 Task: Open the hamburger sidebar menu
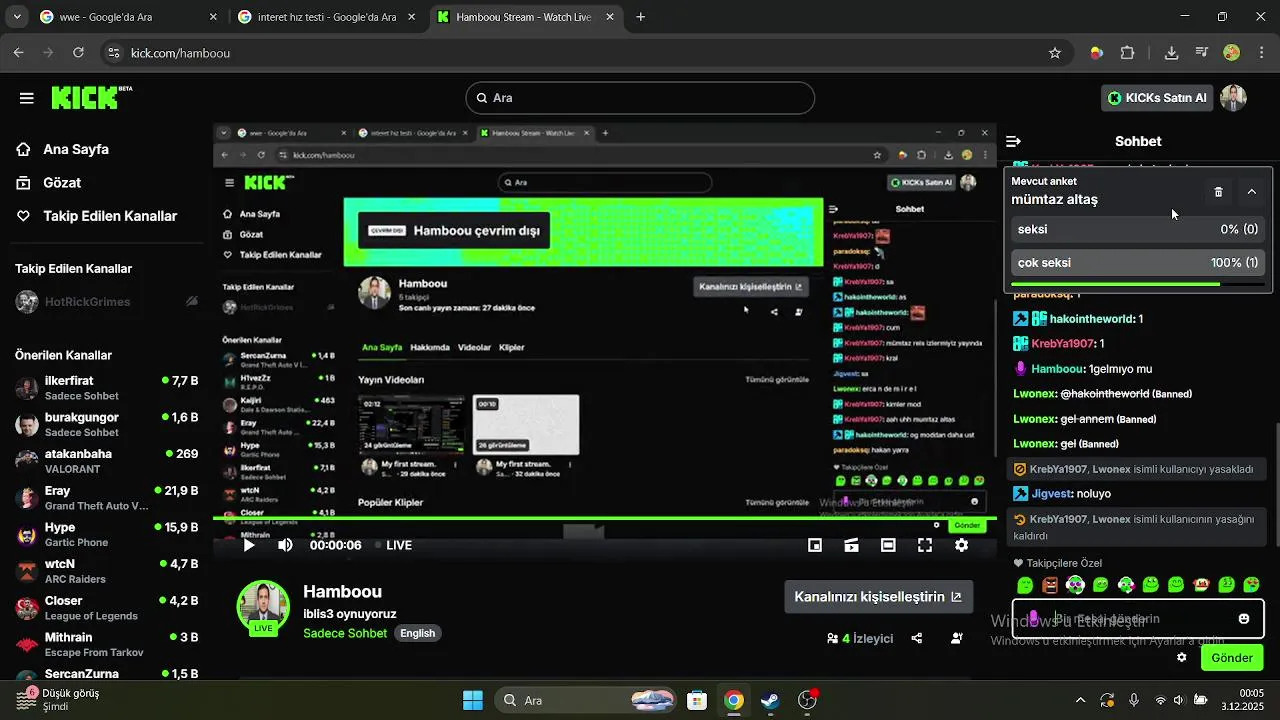pyautogui.click(x=27, y=98)
